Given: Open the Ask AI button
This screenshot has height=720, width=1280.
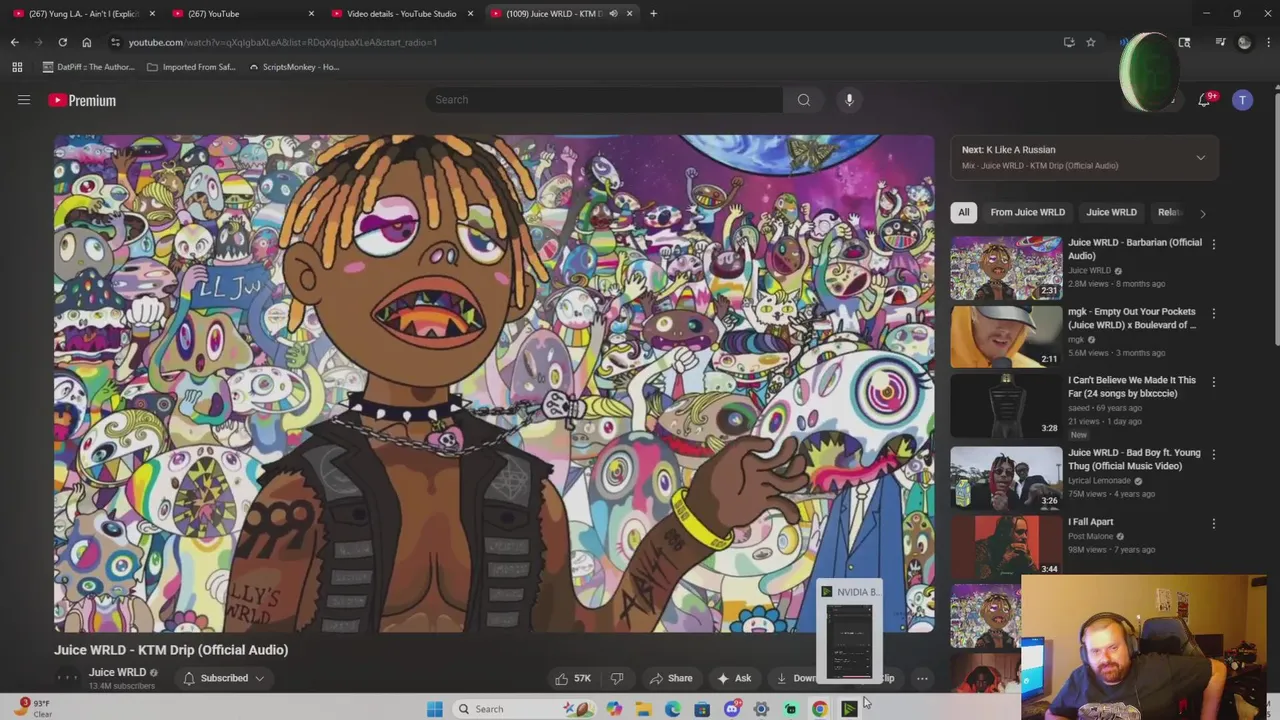Looking at the screenshot, I should [734, 678].
